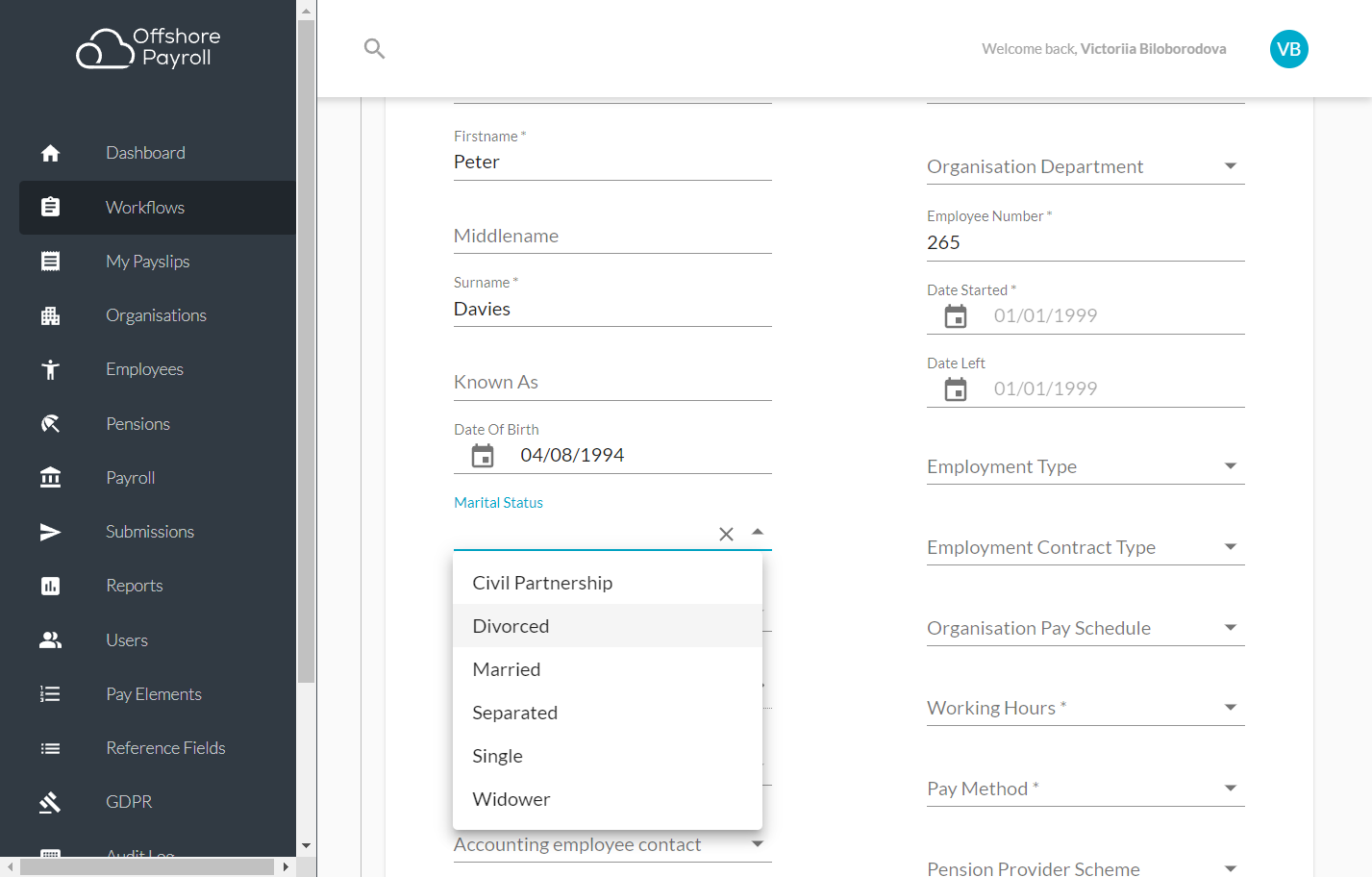
Task: Expand the Employment Type dropdown
Action: click(1230, 466)
